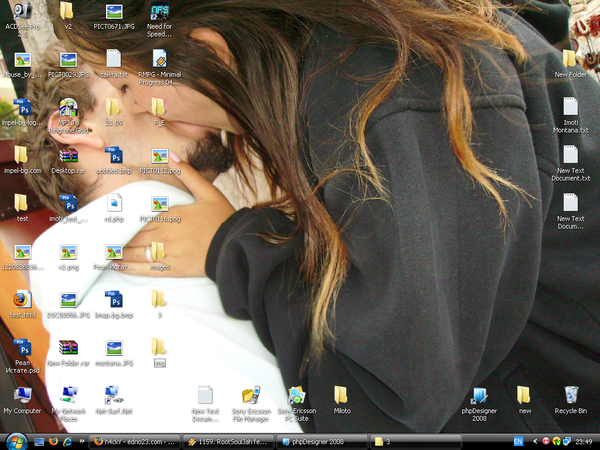
Task: Click Show Desktop in Quick Launch
Action: 39,442
